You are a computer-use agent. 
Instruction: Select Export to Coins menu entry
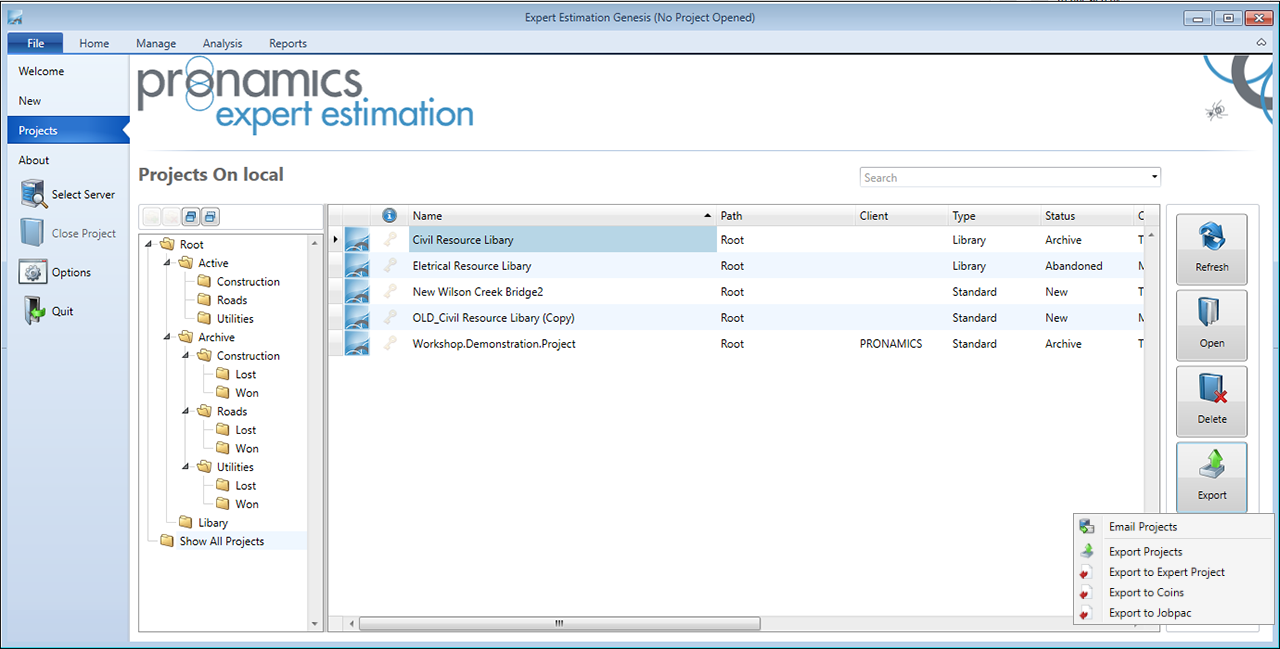[1146, 593]
